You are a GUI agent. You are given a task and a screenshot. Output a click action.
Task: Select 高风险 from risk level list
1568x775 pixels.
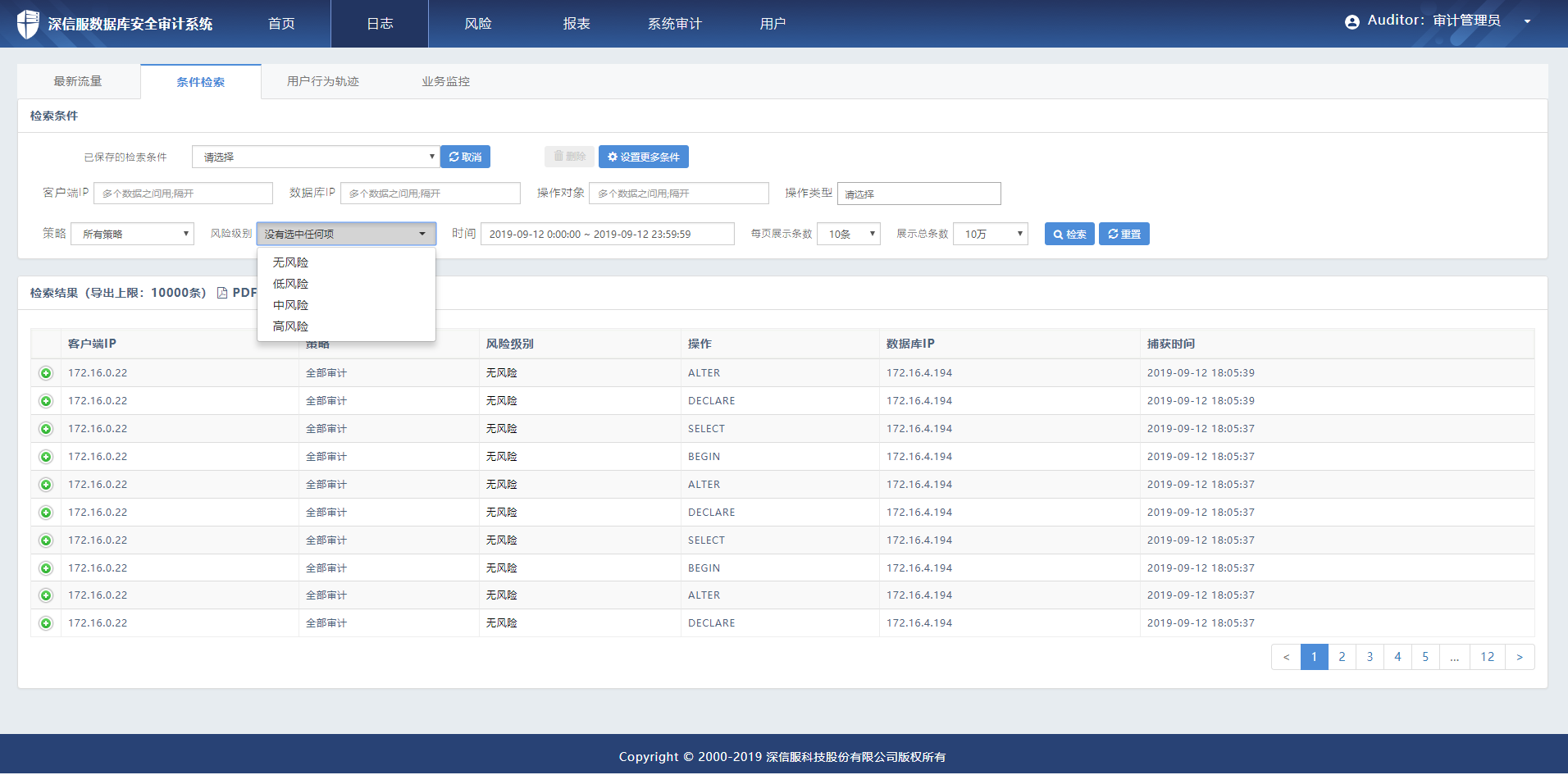point(291,326)
